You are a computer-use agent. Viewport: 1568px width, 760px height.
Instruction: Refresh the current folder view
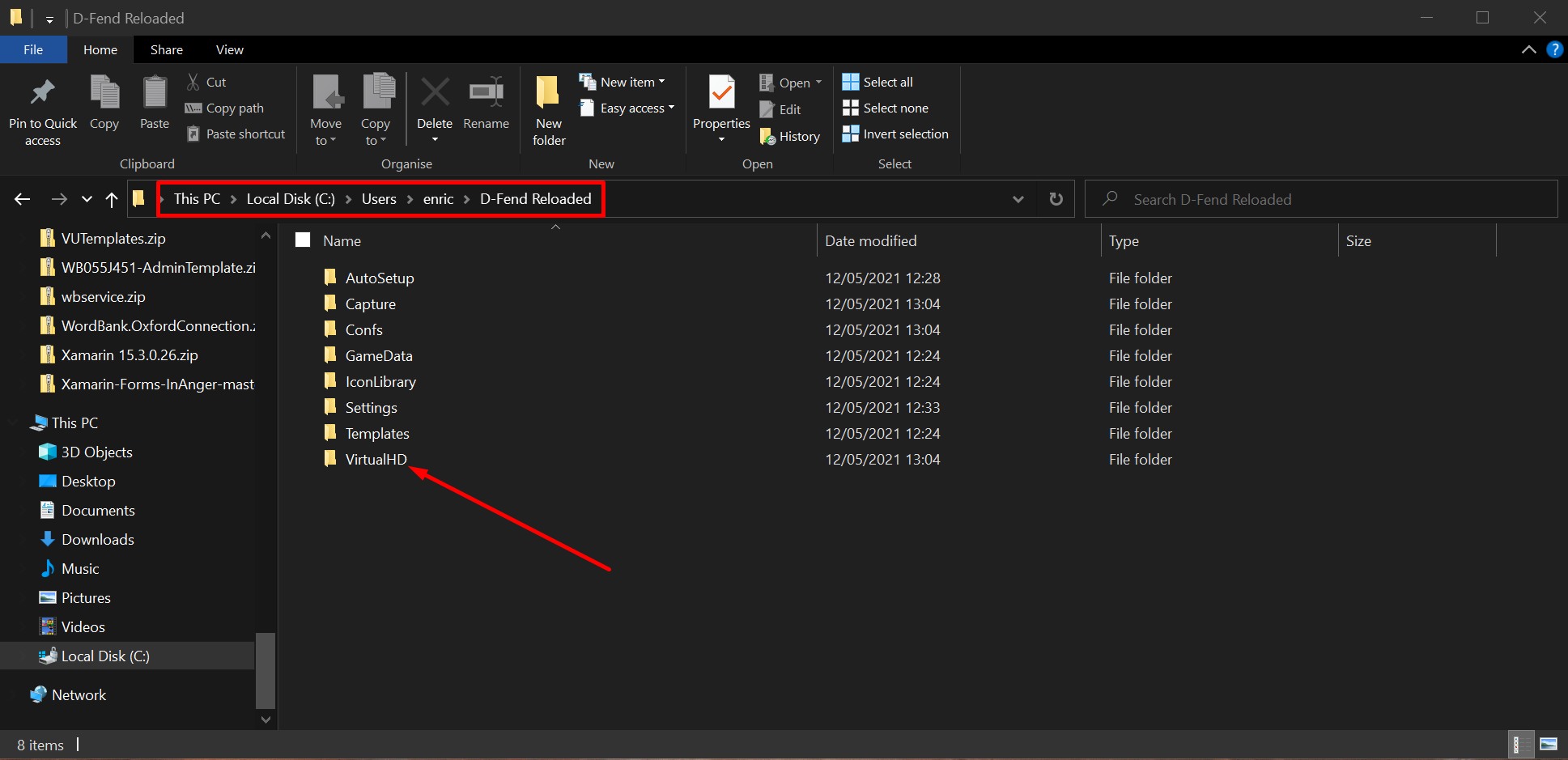(1056, 199)
